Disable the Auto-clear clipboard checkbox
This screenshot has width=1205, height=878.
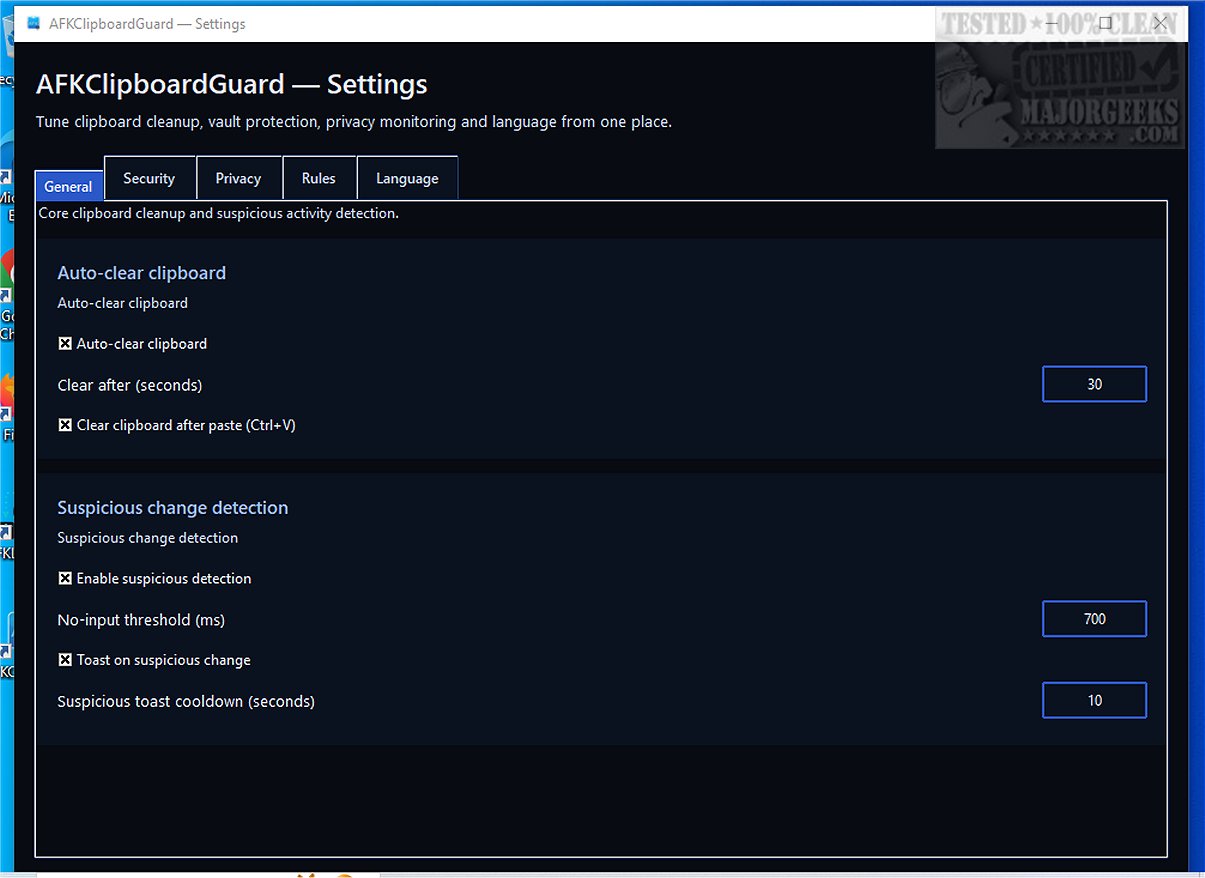(x=65, y=344)
